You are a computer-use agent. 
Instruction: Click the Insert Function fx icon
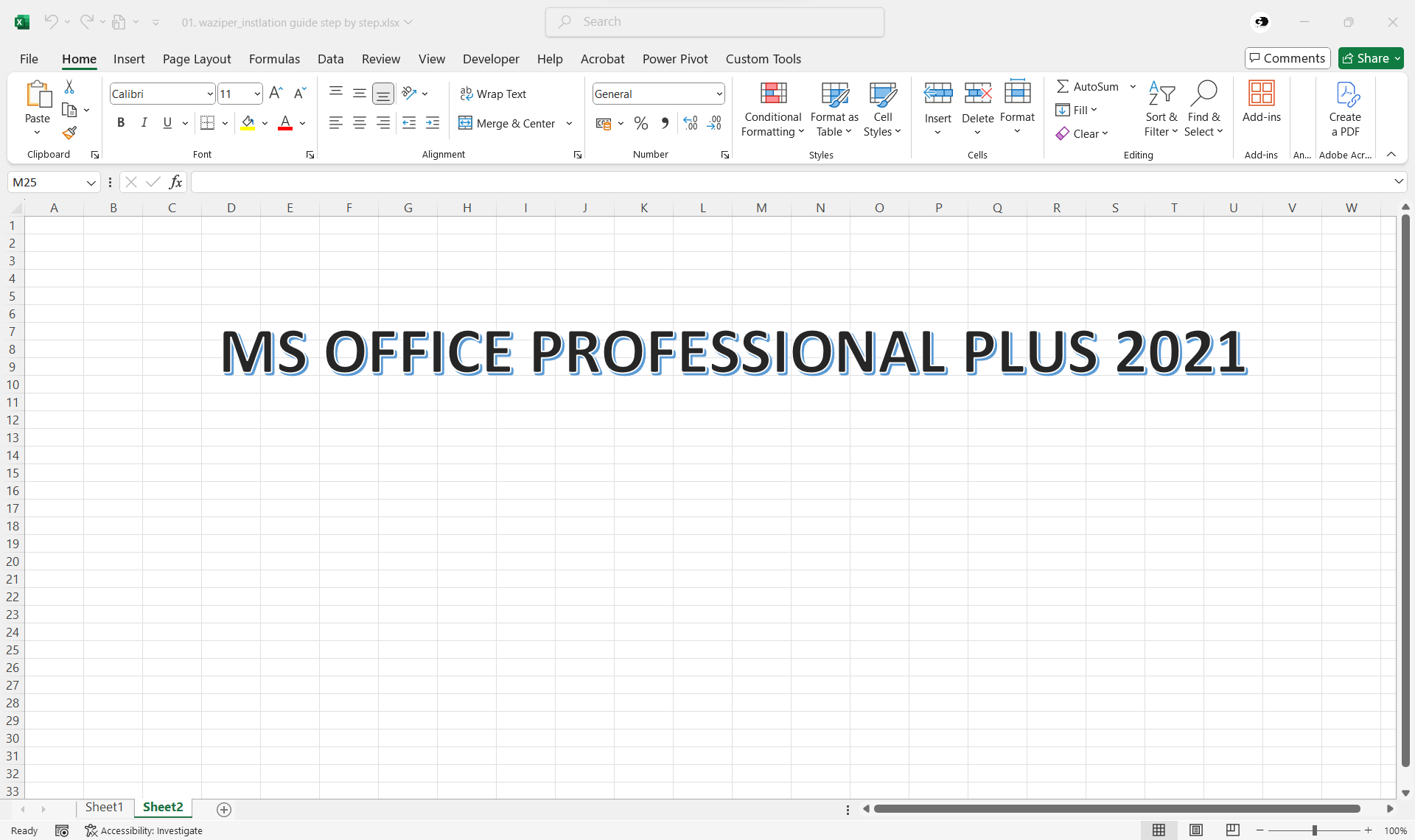[175, 182]
